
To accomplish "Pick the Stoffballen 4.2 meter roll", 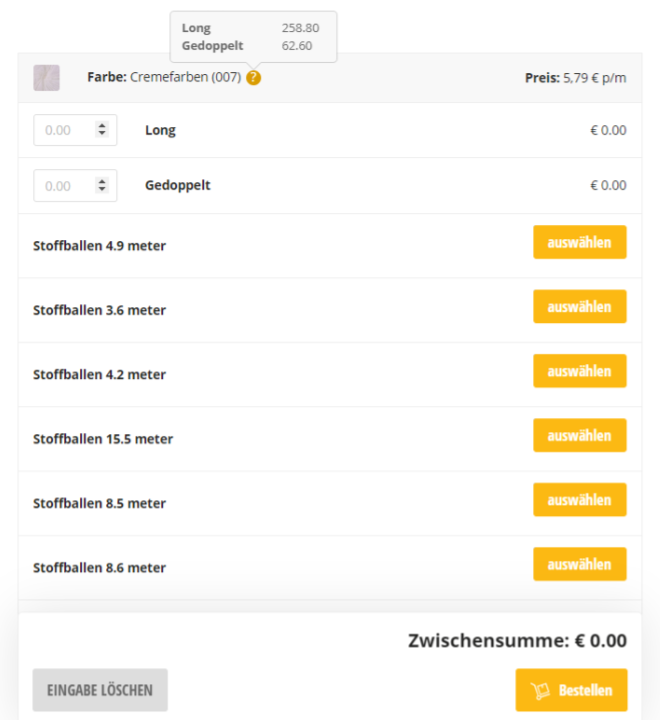I will [579, 371].
